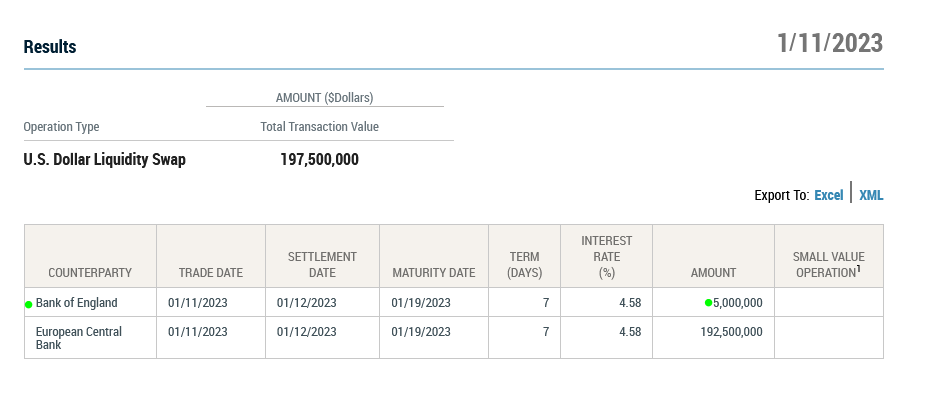This screenshot has width=929, height=394.
Task: Select the Settlement Date column header
Action: [x=322, y=257]
